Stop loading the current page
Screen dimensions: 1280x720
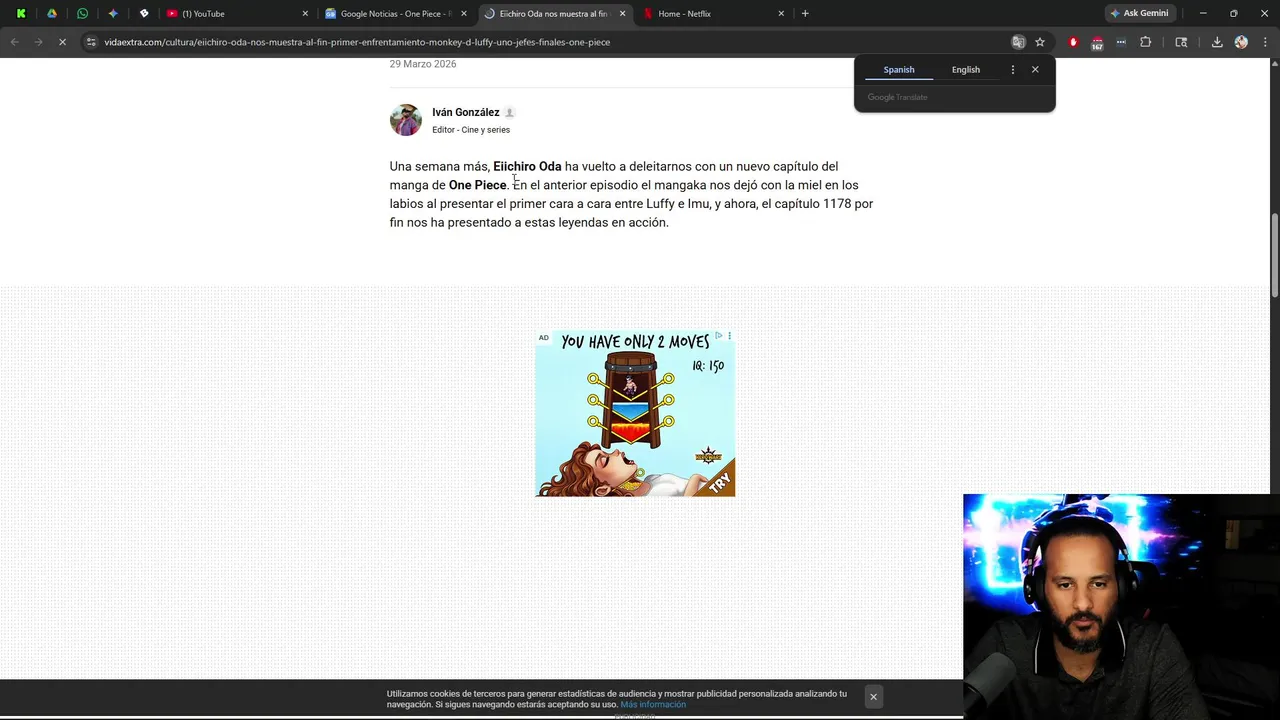point(62,42)
